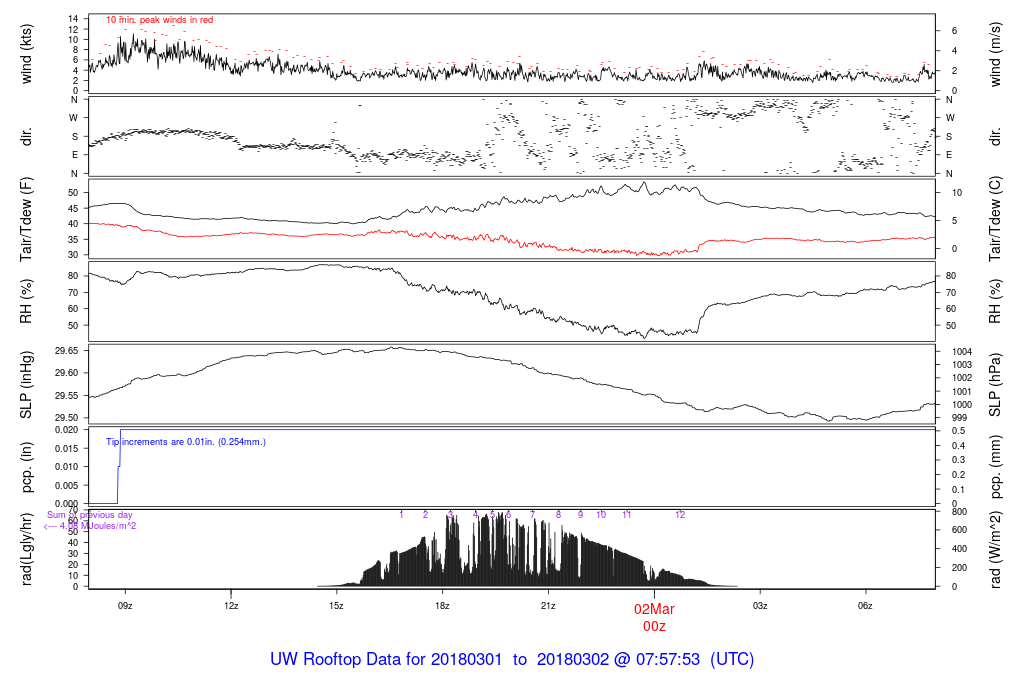The width and height of the screenshot is (1024, 700).
Task: Click the '09z' time axis label
Action: (x=125, y=606)
